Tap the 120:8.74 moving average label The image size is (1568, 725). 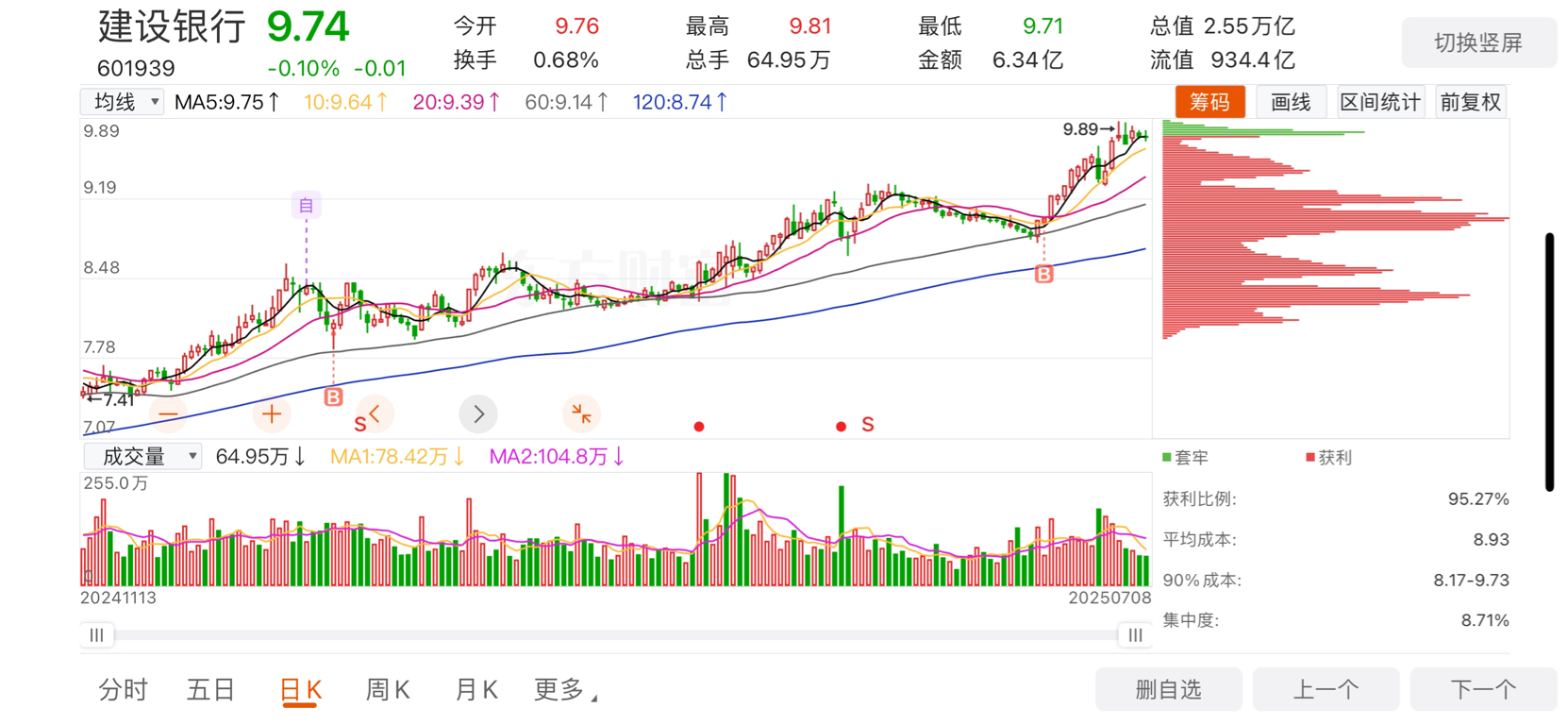pos(680,102)
